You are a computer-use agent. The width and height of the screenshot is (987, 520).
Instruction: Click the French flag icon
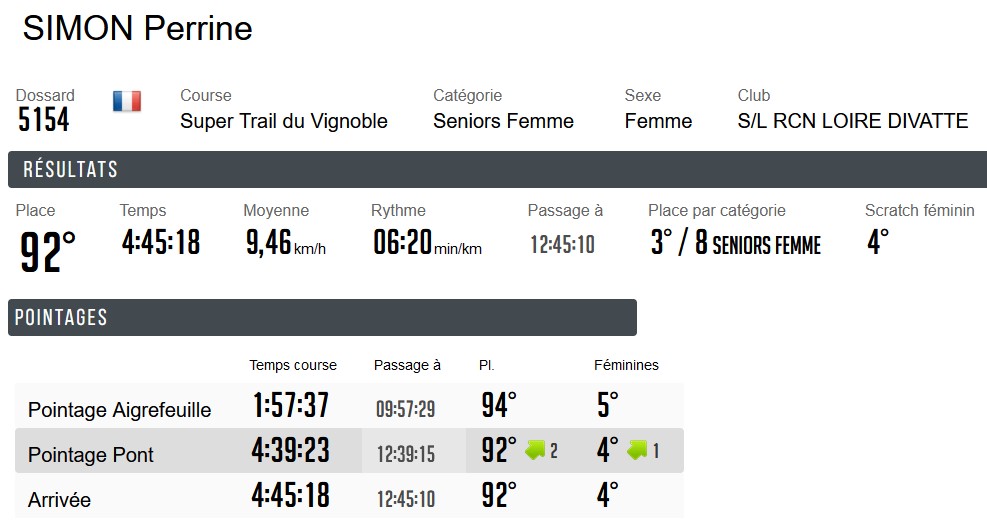click(127, 101)
